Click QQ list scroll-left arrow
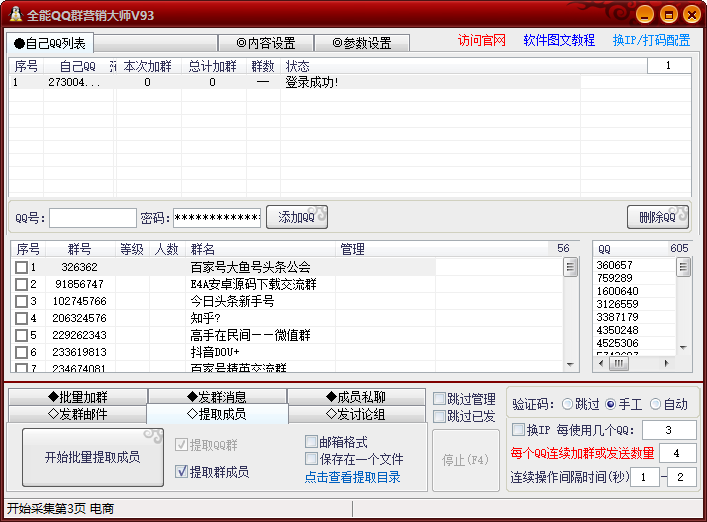 [x=601, y=363]
